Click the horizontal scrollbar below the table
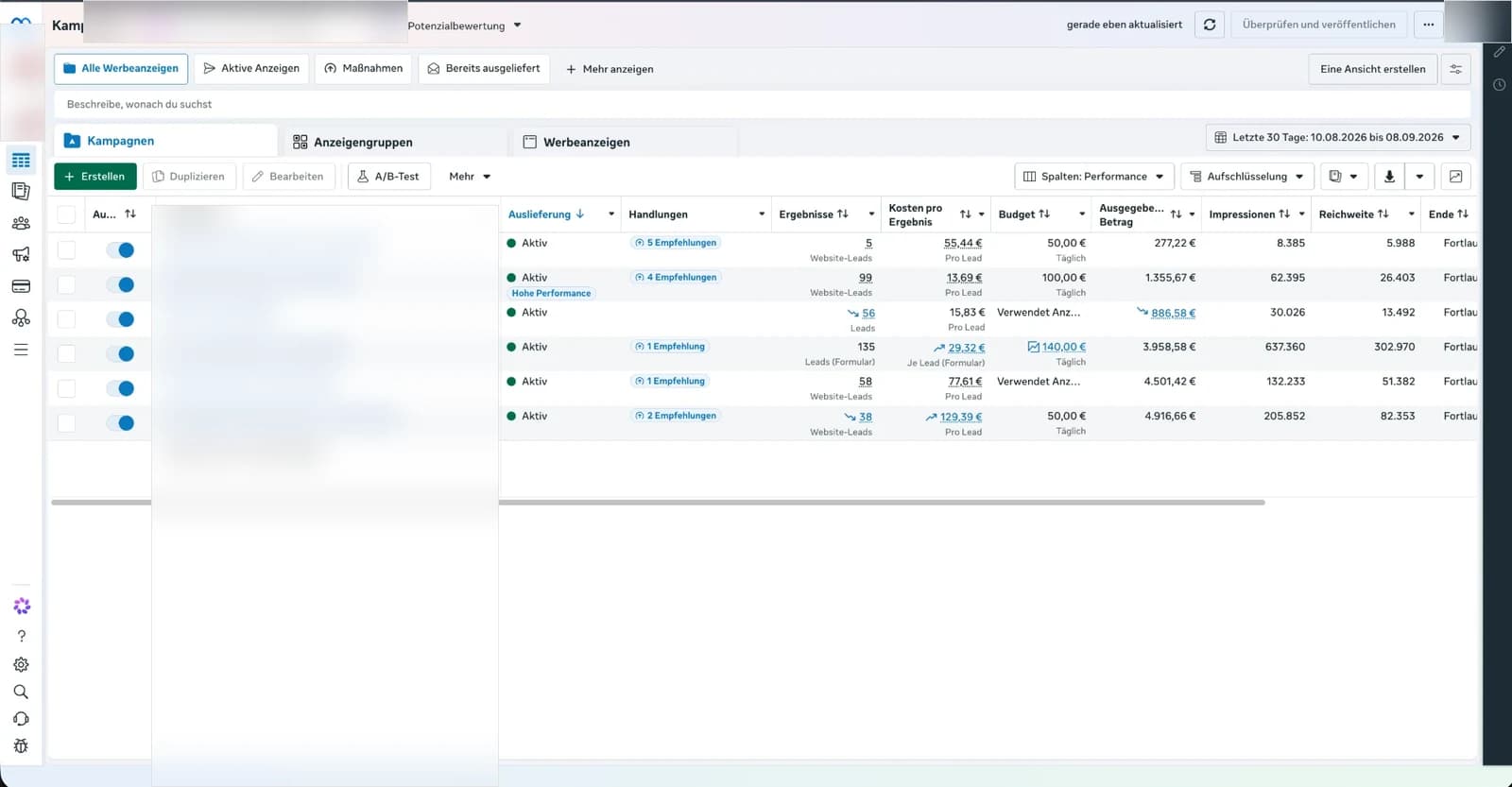Viewport: 1512px width, 787px height. 658,503
